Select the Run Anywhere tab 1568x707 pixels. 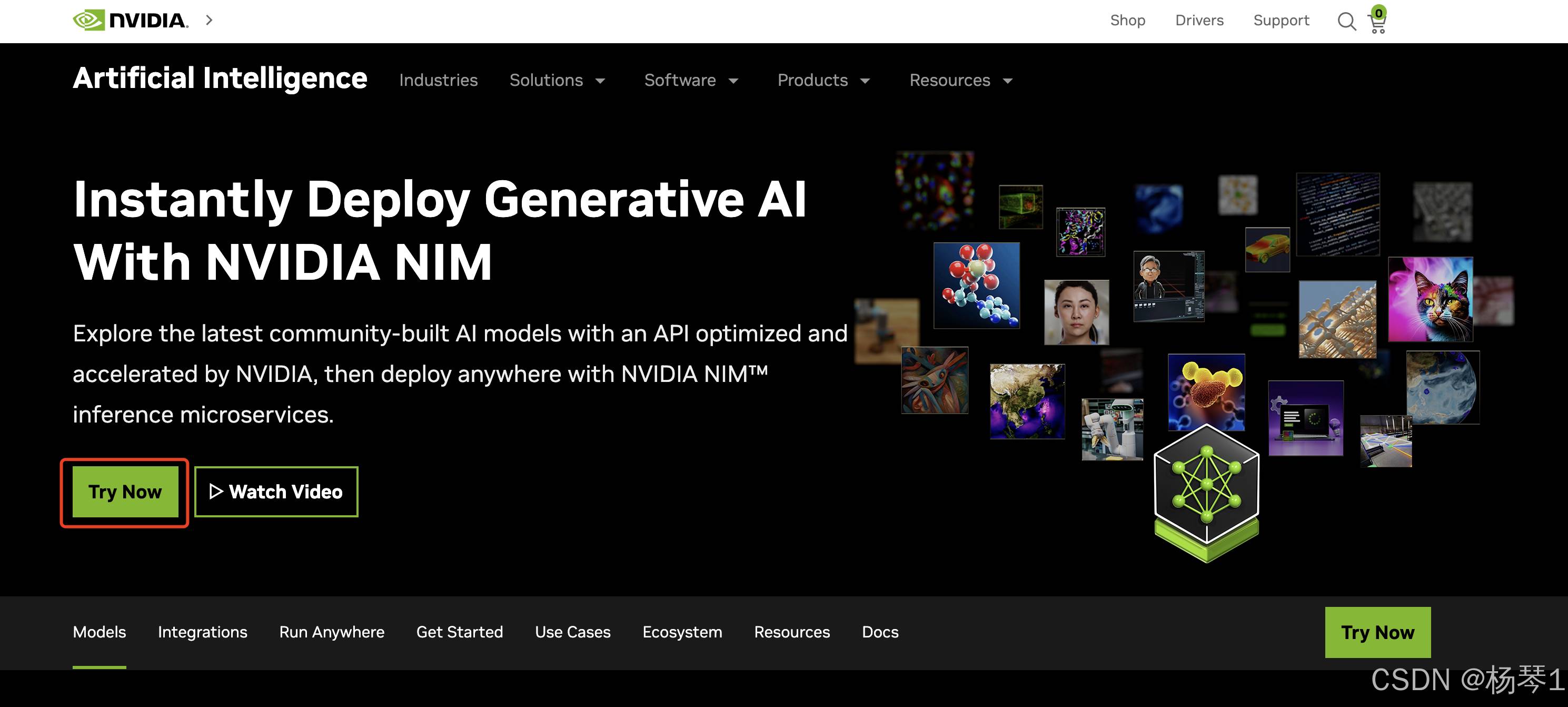(332, 632)
